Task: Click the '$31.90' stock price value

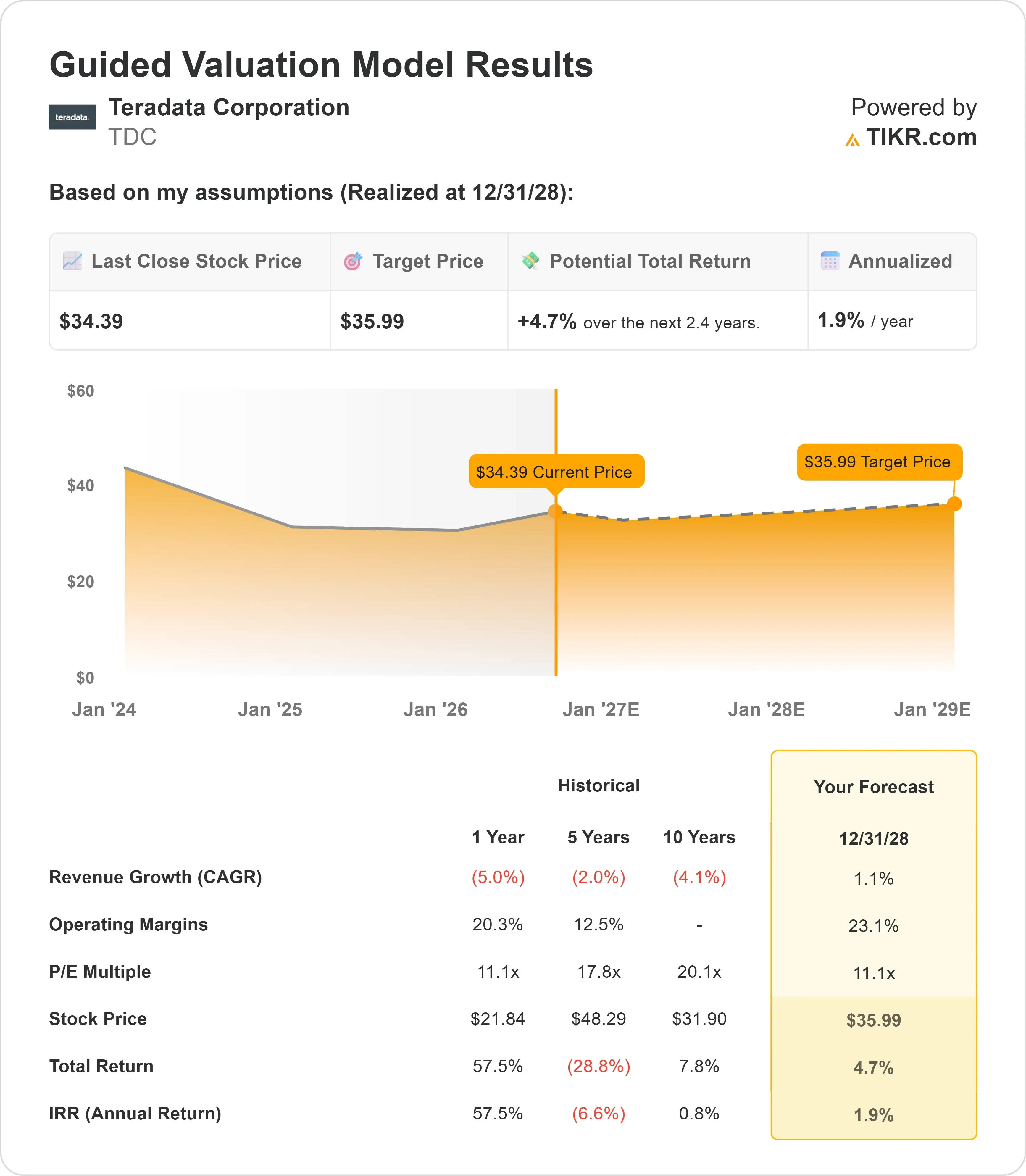Action: 699,1019
